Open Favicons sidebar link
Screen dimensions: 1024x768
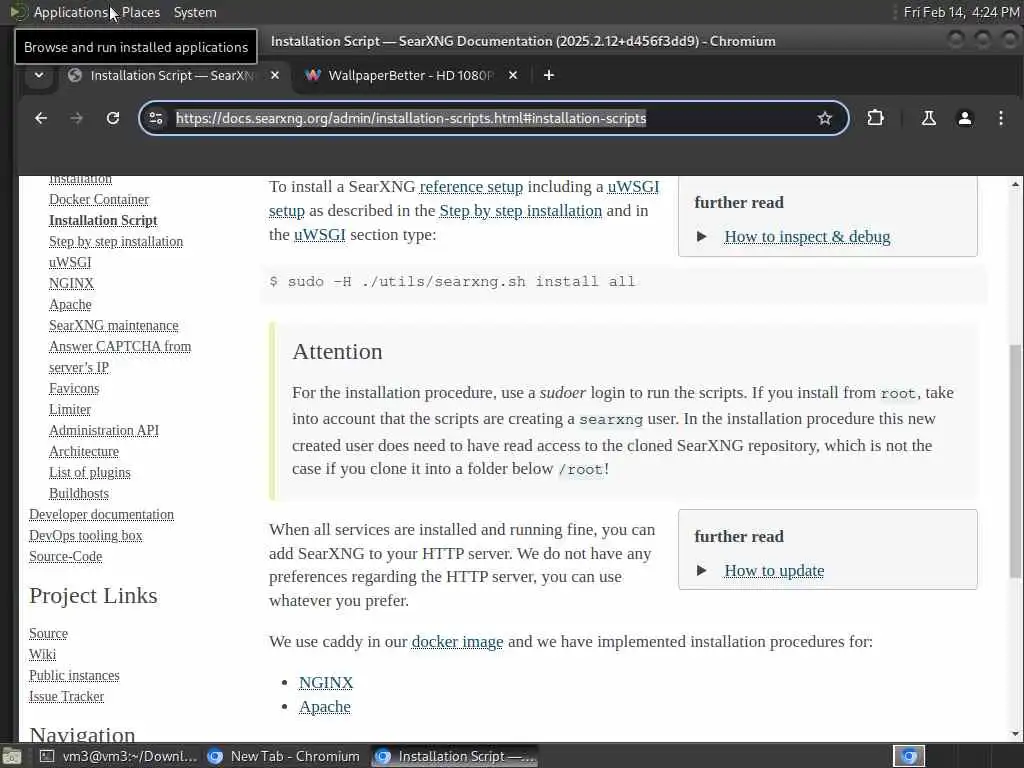tap(74, 388)
